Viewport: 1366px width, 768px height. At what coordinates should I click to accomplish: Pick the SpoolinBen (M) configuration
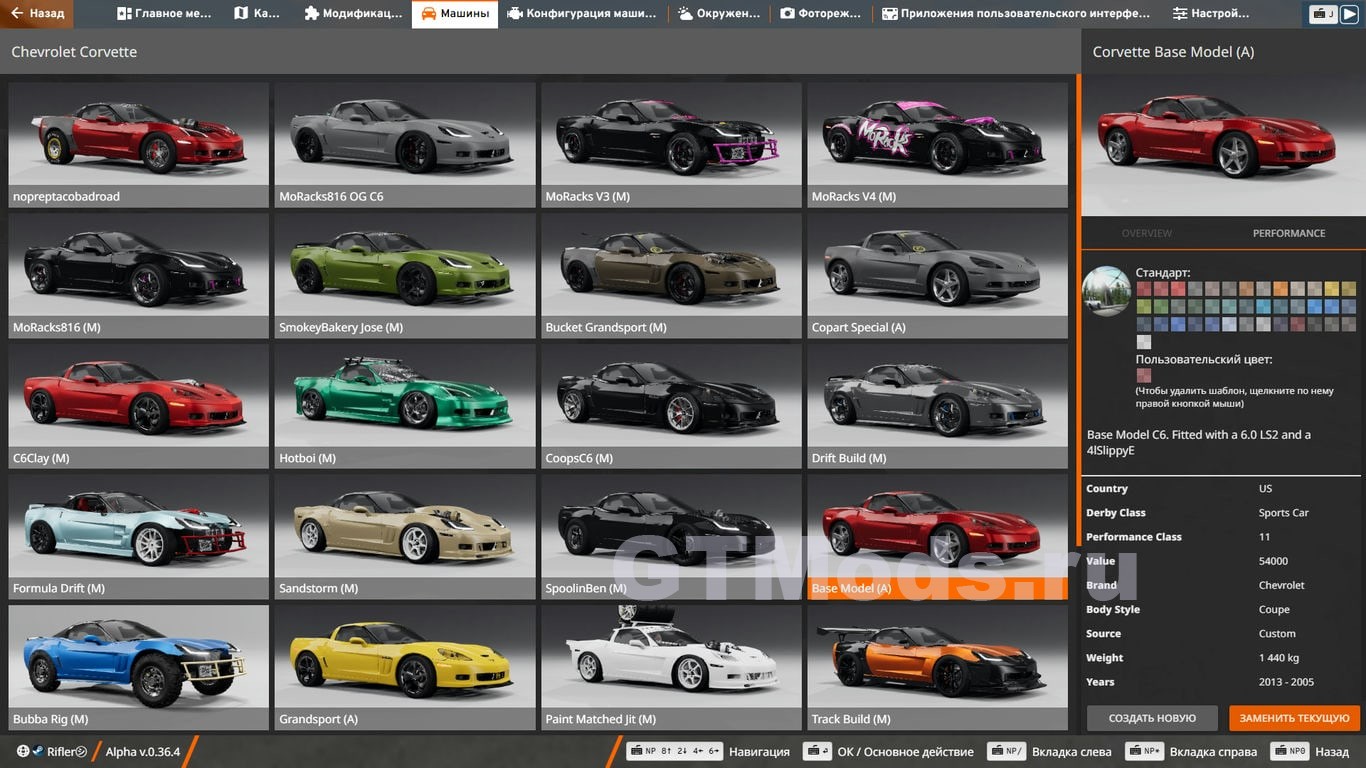[x=671, y=537]
